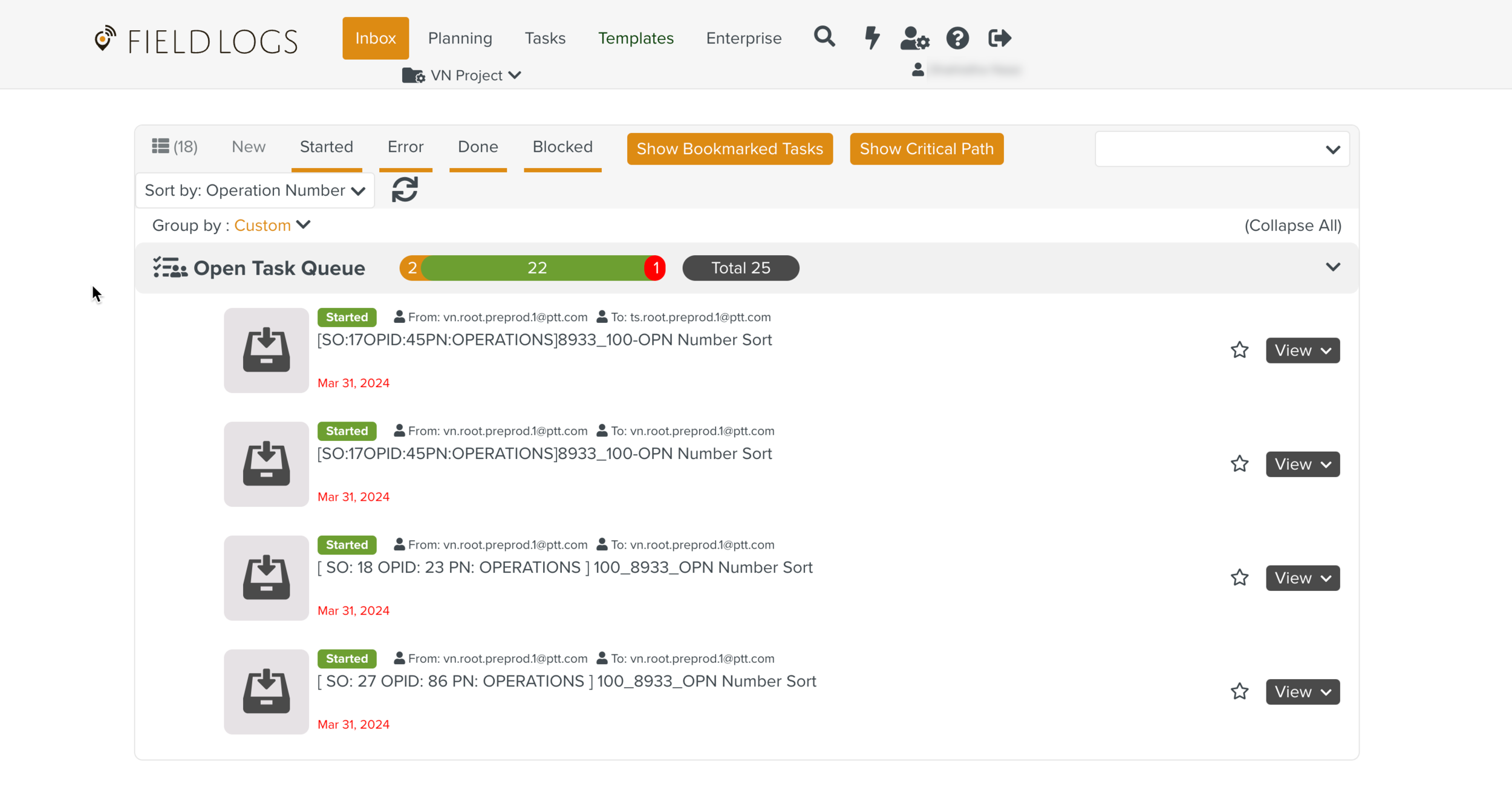Open Sort by Operation Number dropdown
The image size is (1512, 785).
255,191
